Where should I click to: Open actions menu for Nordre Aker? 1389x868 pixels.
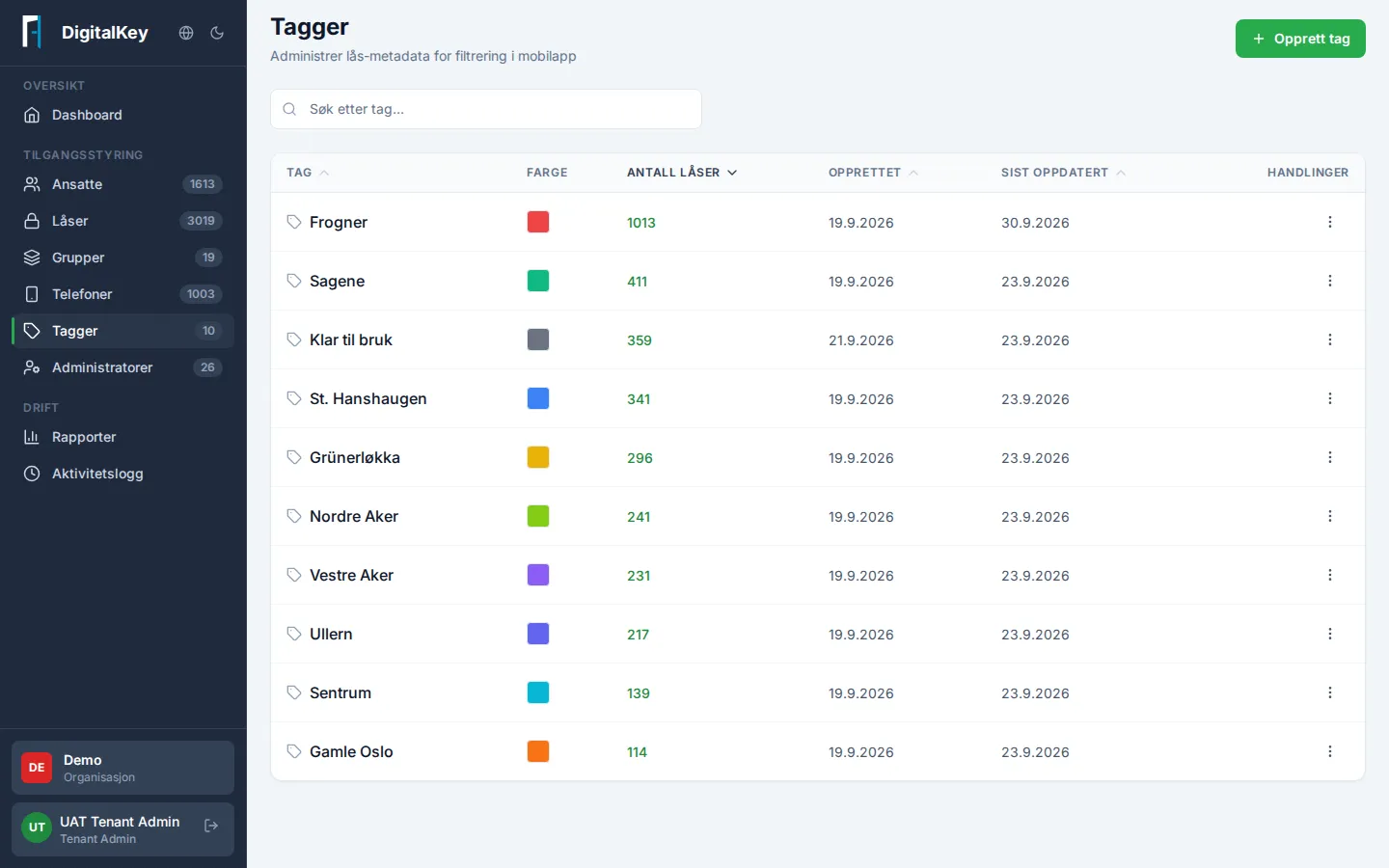1330,516
